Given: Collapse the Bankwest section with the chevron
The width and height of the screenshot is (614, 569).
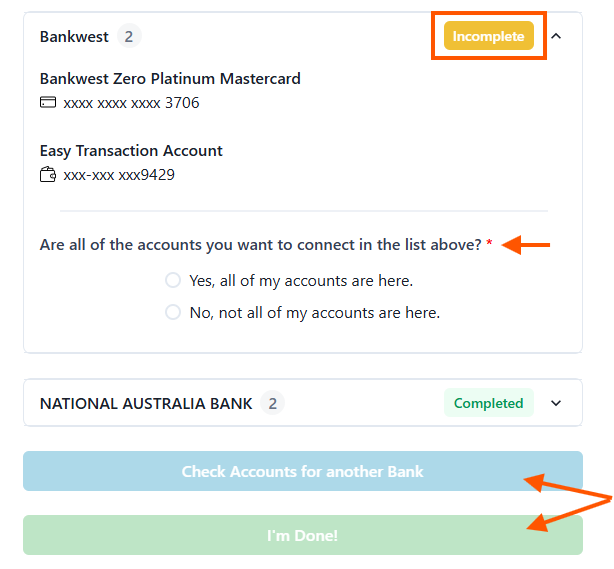Looking at the screenshot, I should click(557, 37).
